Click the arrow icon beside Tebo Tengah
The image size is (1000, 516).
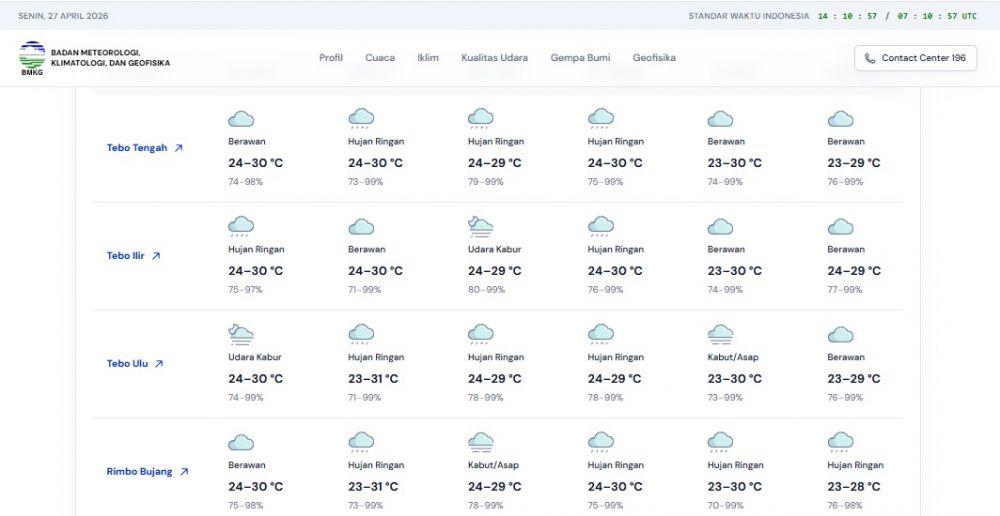[179, 148]
